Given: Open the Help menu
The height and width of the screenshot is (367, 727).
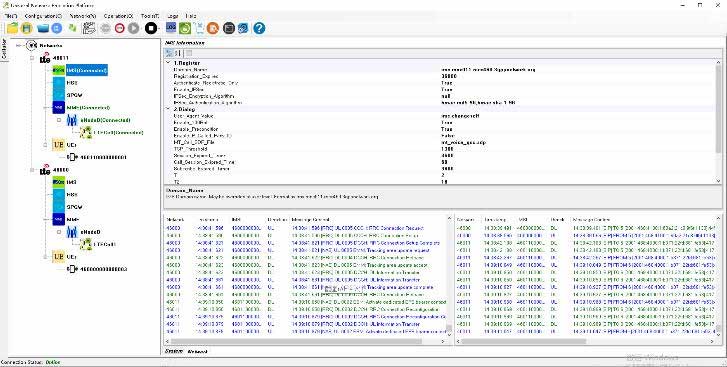Looking at the screenshot, I should click(x=191, y=16).
